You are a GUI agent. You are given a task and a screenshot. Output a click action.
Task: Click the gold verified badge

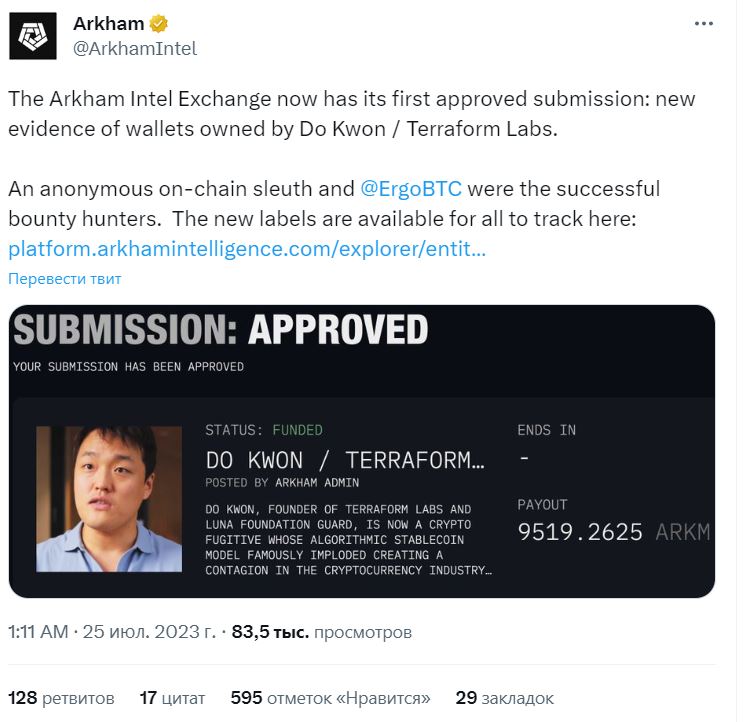[159, 23]
